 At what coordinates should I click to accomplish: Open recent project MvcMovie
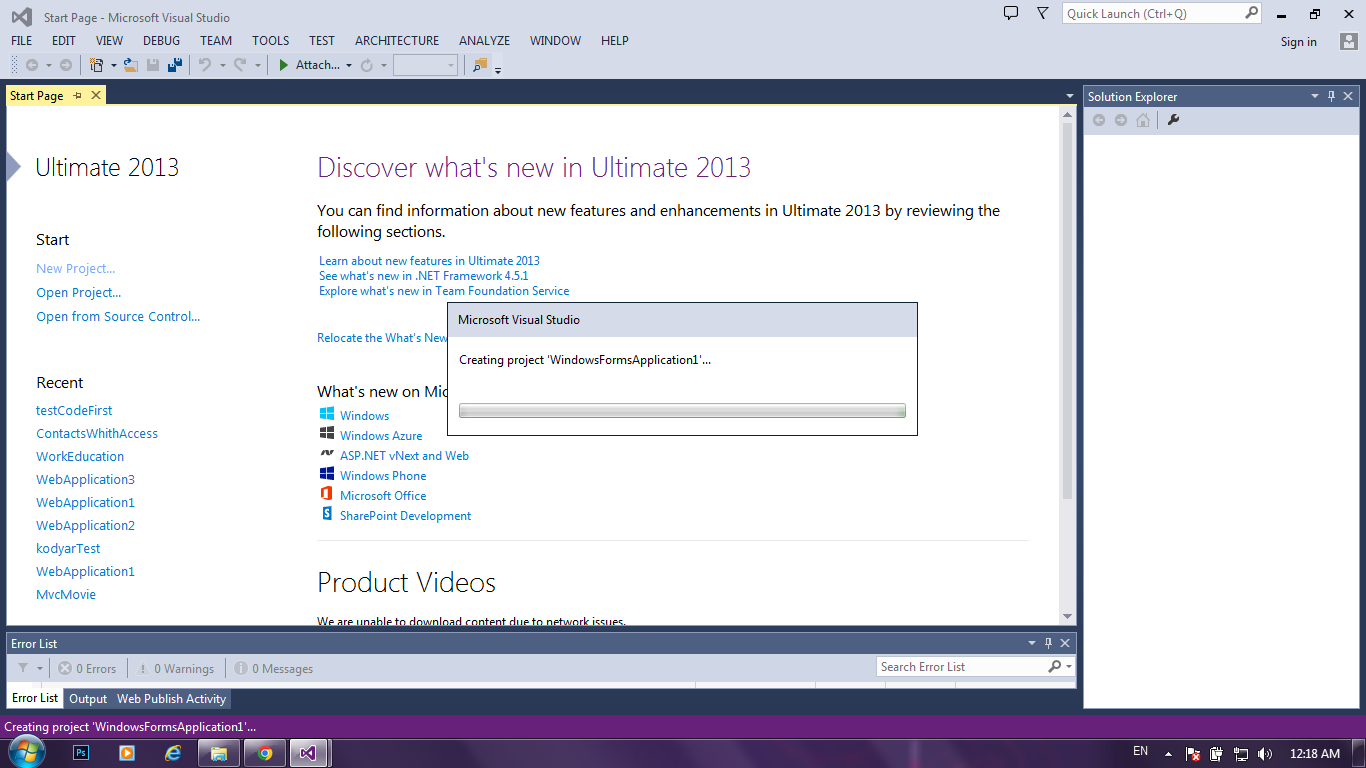[x=66, y=595]
